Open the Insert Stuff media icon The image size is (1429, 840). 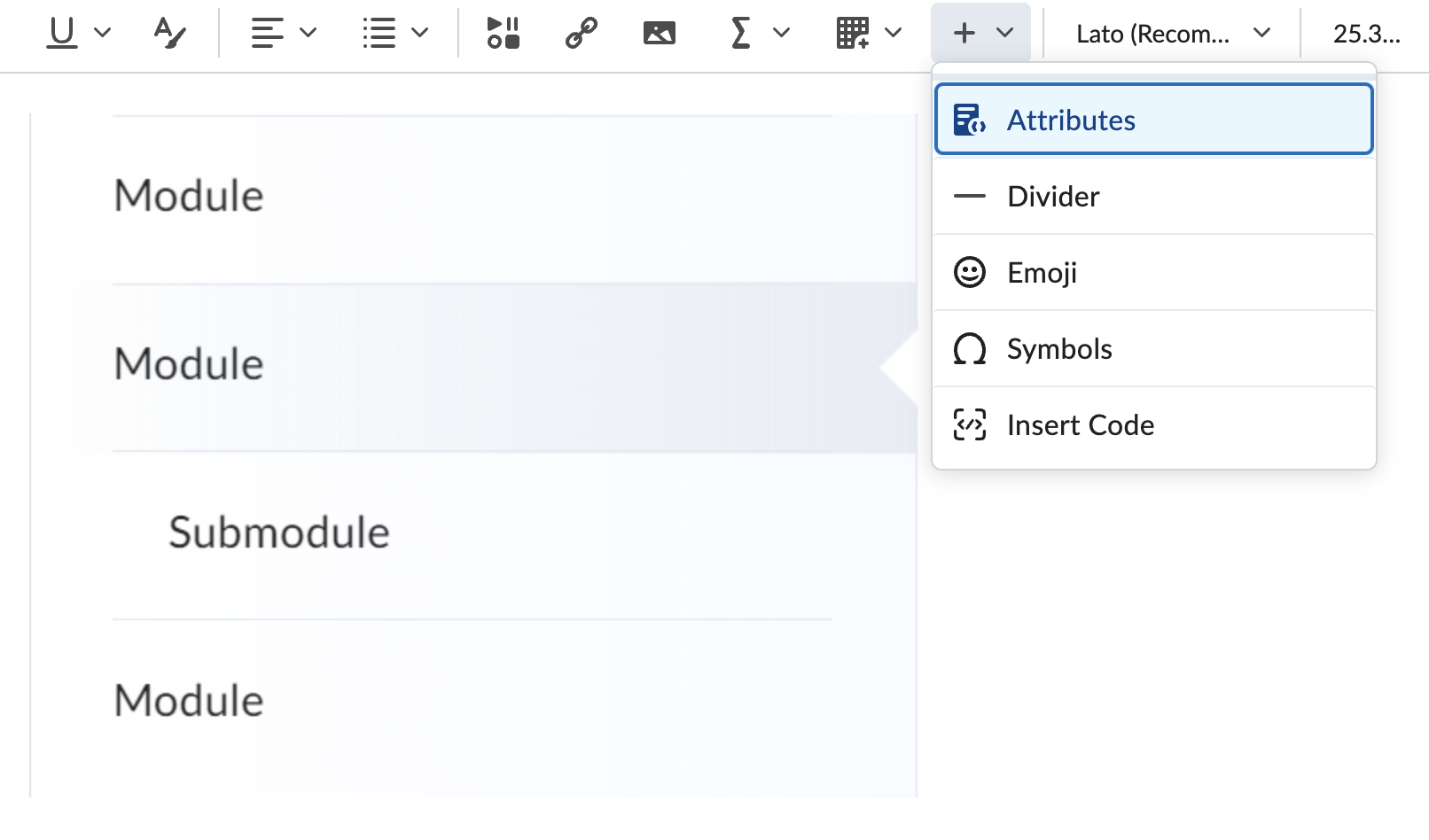click(503, 33)
